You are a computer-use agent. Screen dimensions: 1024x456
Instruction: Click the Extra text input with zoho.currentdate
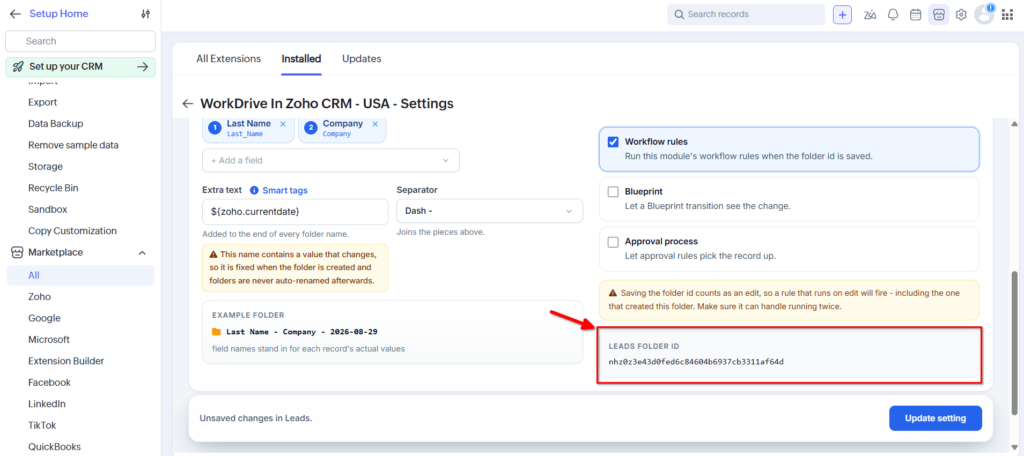[295, 212]
